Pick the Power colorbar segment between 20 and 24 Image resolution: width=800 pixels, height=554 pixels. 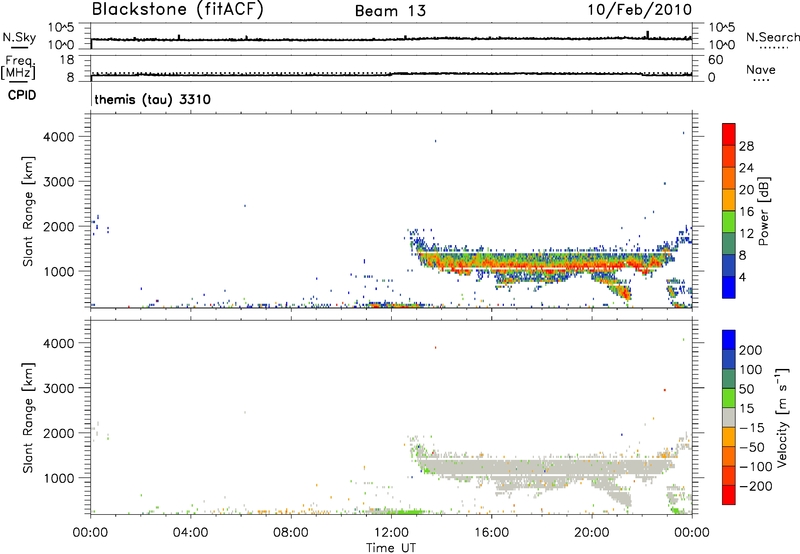pyautogui.click(x=729, y=178)
